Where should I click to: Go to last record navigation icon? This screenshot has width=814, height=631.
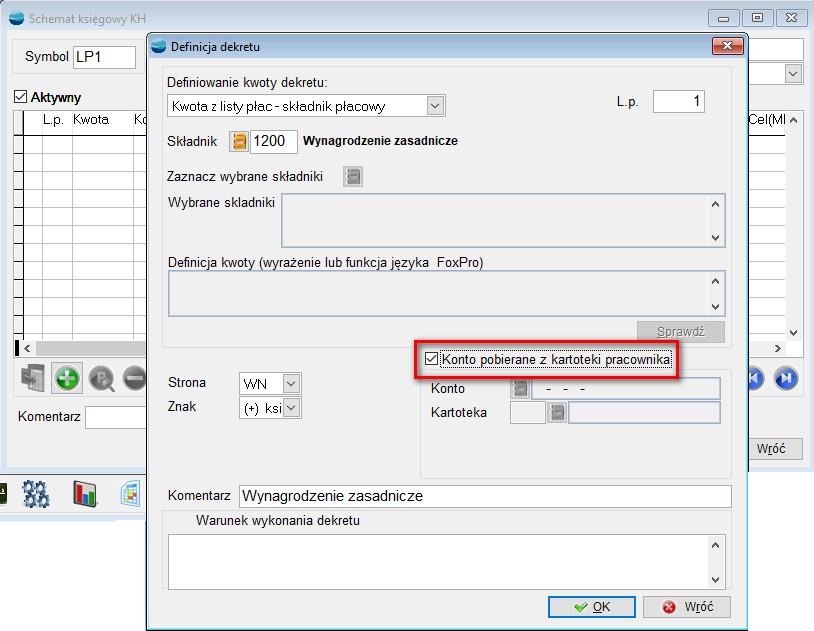[785, 378]
